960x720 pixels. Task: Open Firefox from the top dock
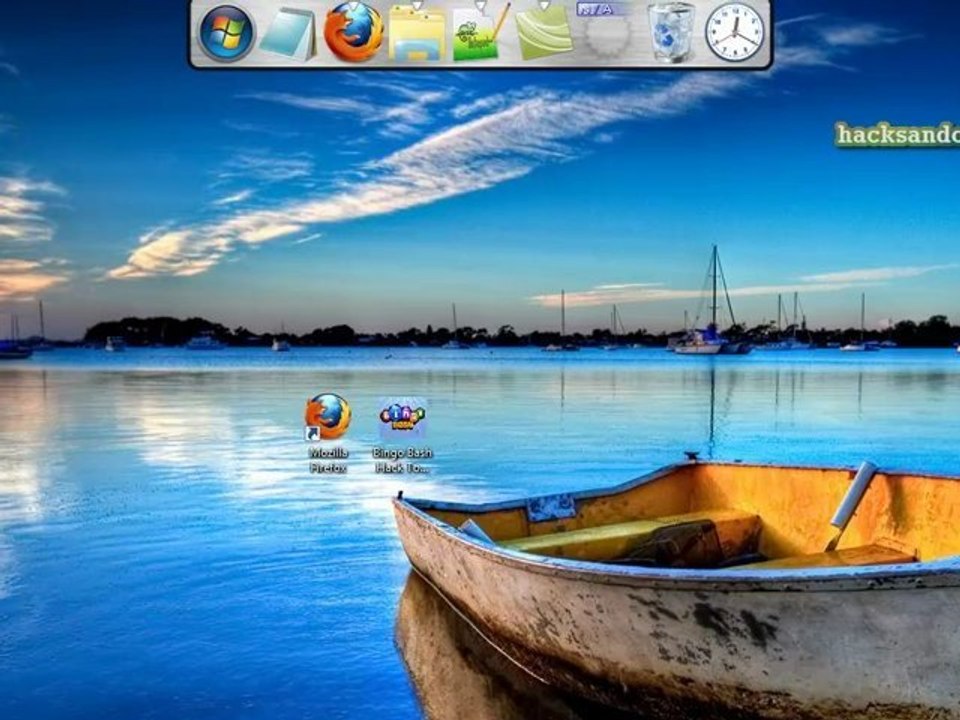point(353,32)
